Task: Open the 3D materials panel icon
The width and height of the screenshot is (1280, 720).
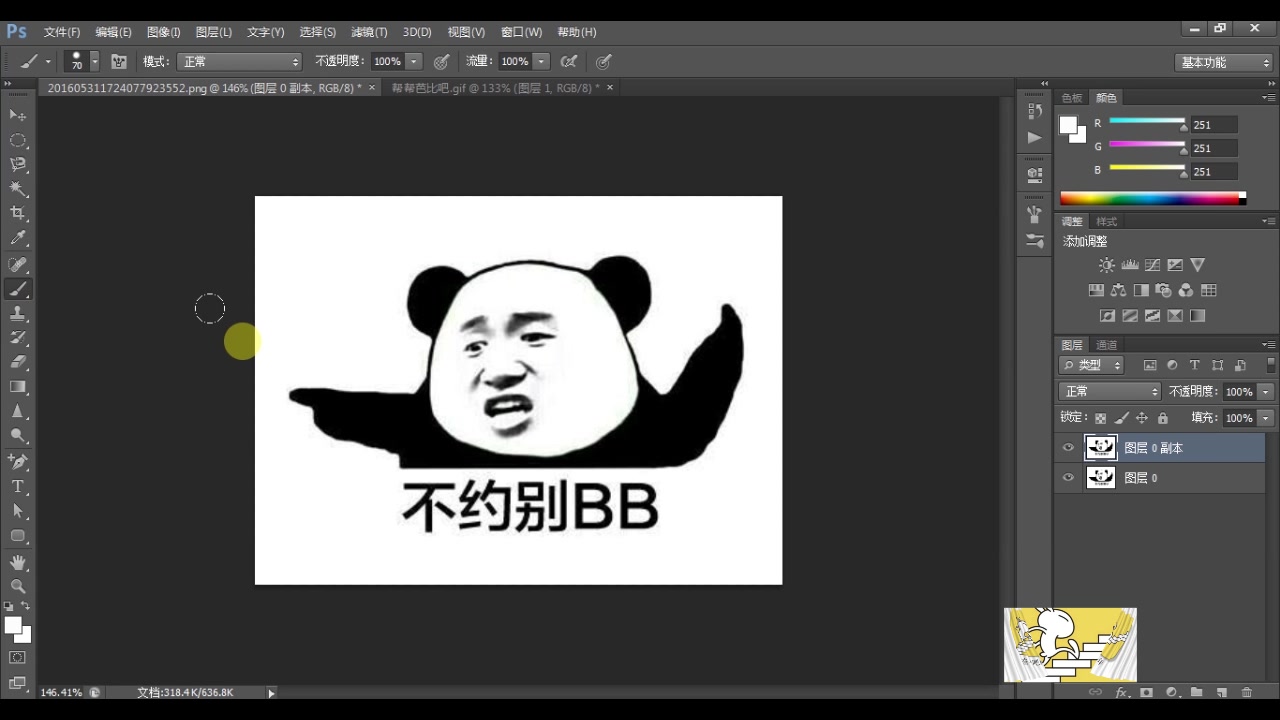Action: (x=1034, y=174)
